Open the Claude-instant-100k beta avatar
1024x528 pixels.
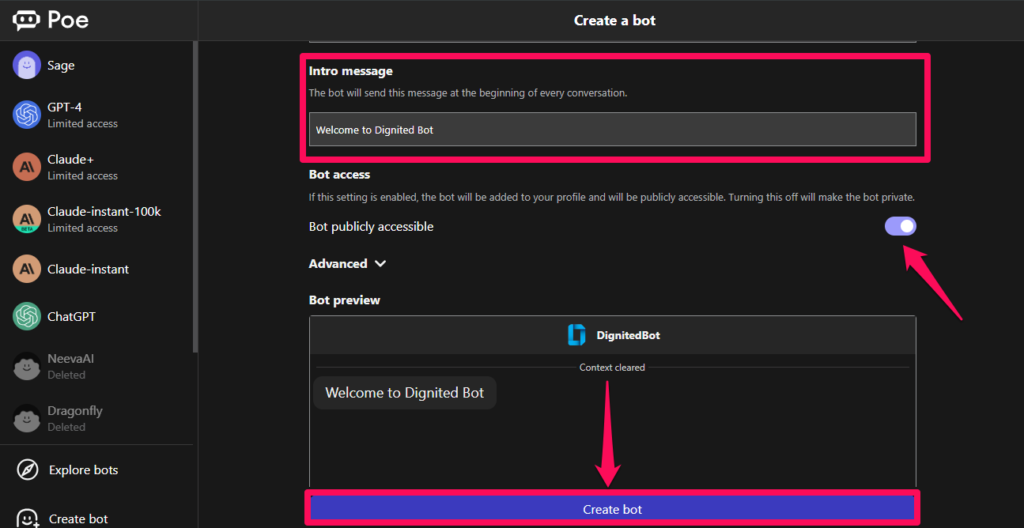[27, 220]
